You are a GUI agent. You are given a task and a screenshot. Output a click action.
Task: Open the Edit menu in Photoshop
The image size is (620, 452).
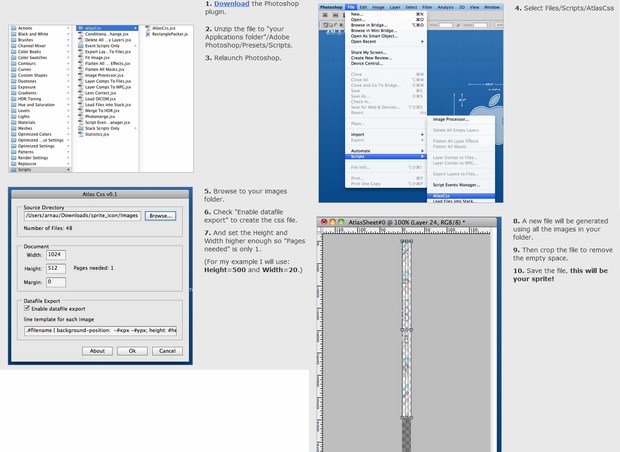pos(363,8)
